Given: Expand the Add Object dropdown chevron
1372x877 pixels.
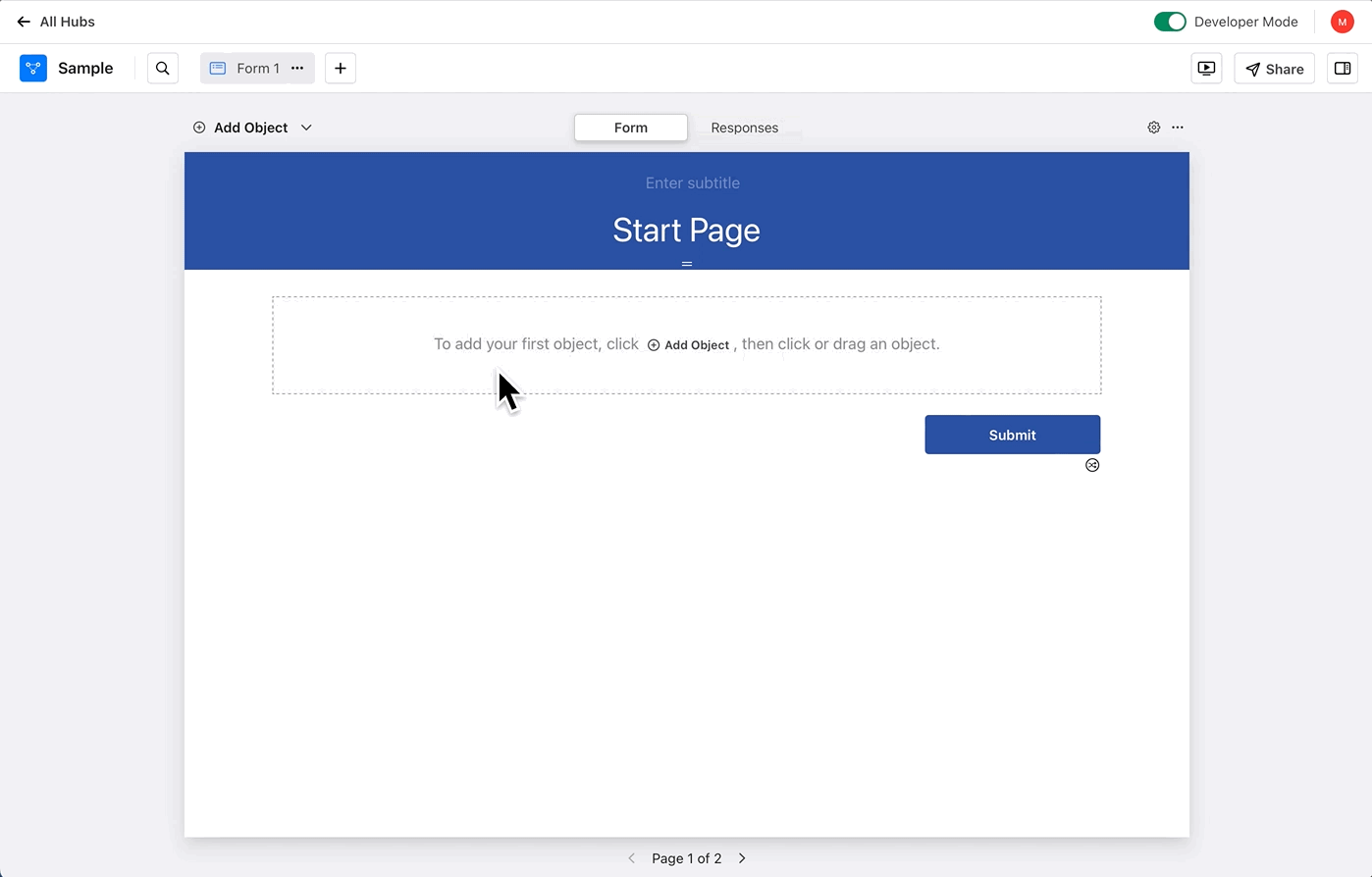Looking at the screenshot, I should [306, 128].
